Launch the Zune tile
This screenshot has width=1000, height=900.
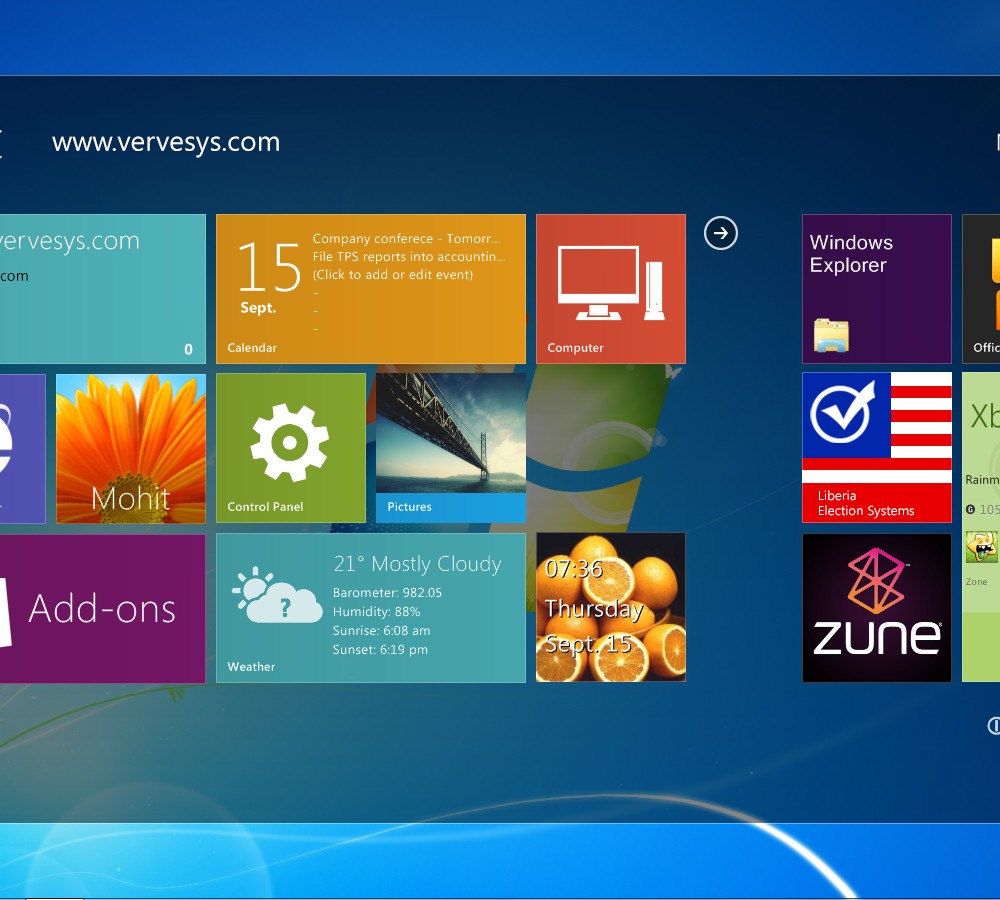876,607
